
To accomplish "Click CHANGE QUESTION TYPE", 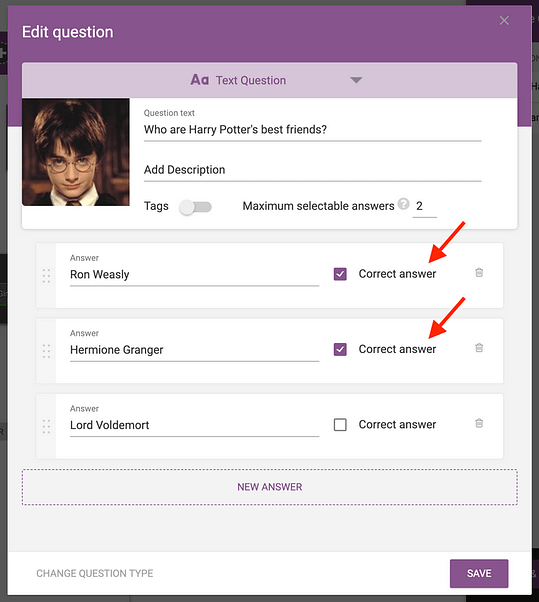I will point(95,573).
